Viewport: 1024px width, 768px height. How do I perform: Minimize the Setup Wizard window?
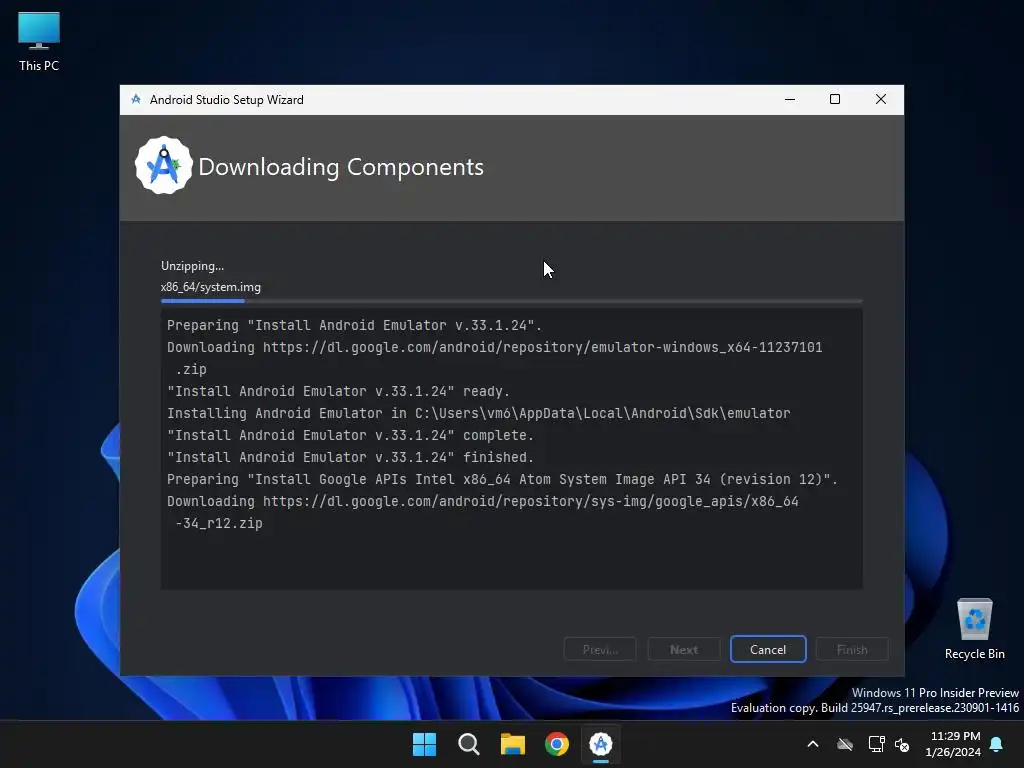790,99
